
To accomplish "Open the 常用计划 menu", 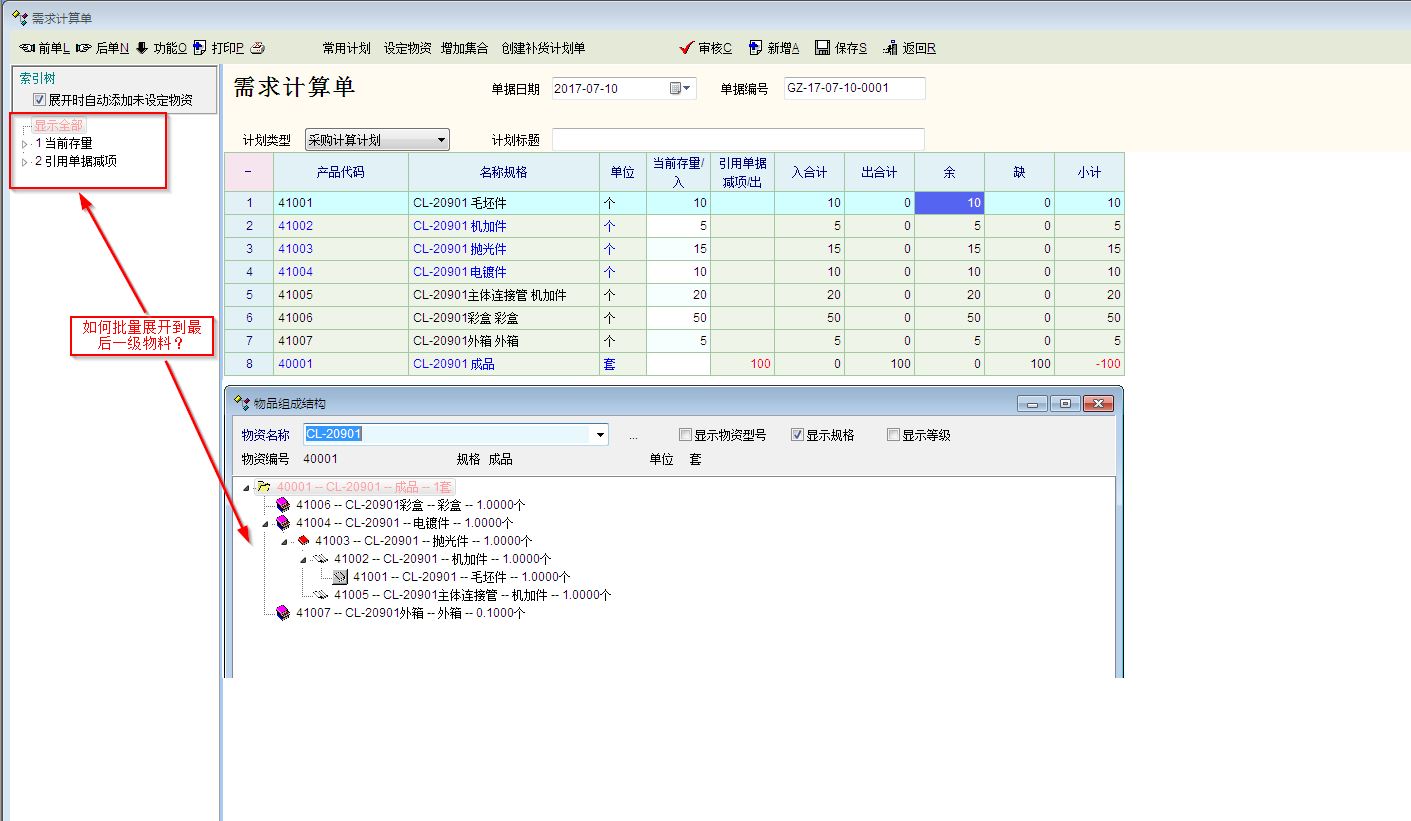I will point(346,48).
